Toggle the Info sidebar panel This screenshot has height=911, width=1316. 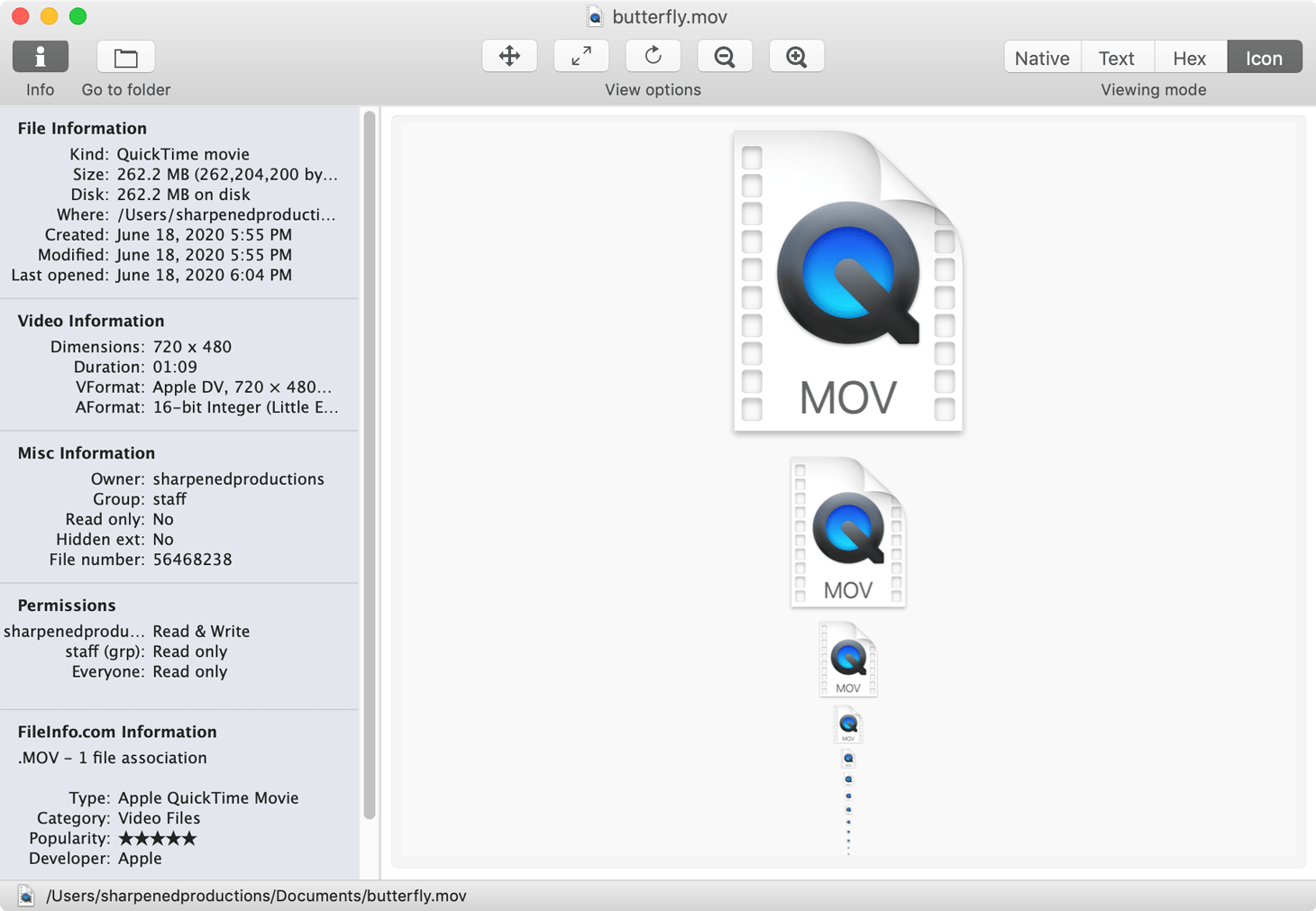pos(40,56)
